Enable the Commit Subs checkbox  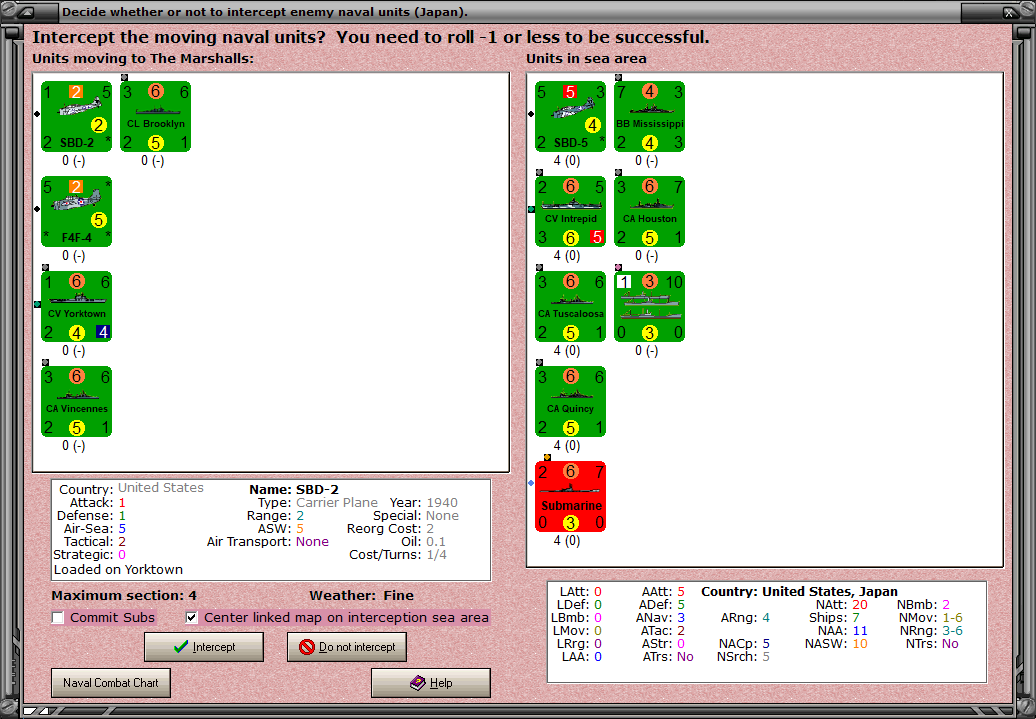point(58,618)
